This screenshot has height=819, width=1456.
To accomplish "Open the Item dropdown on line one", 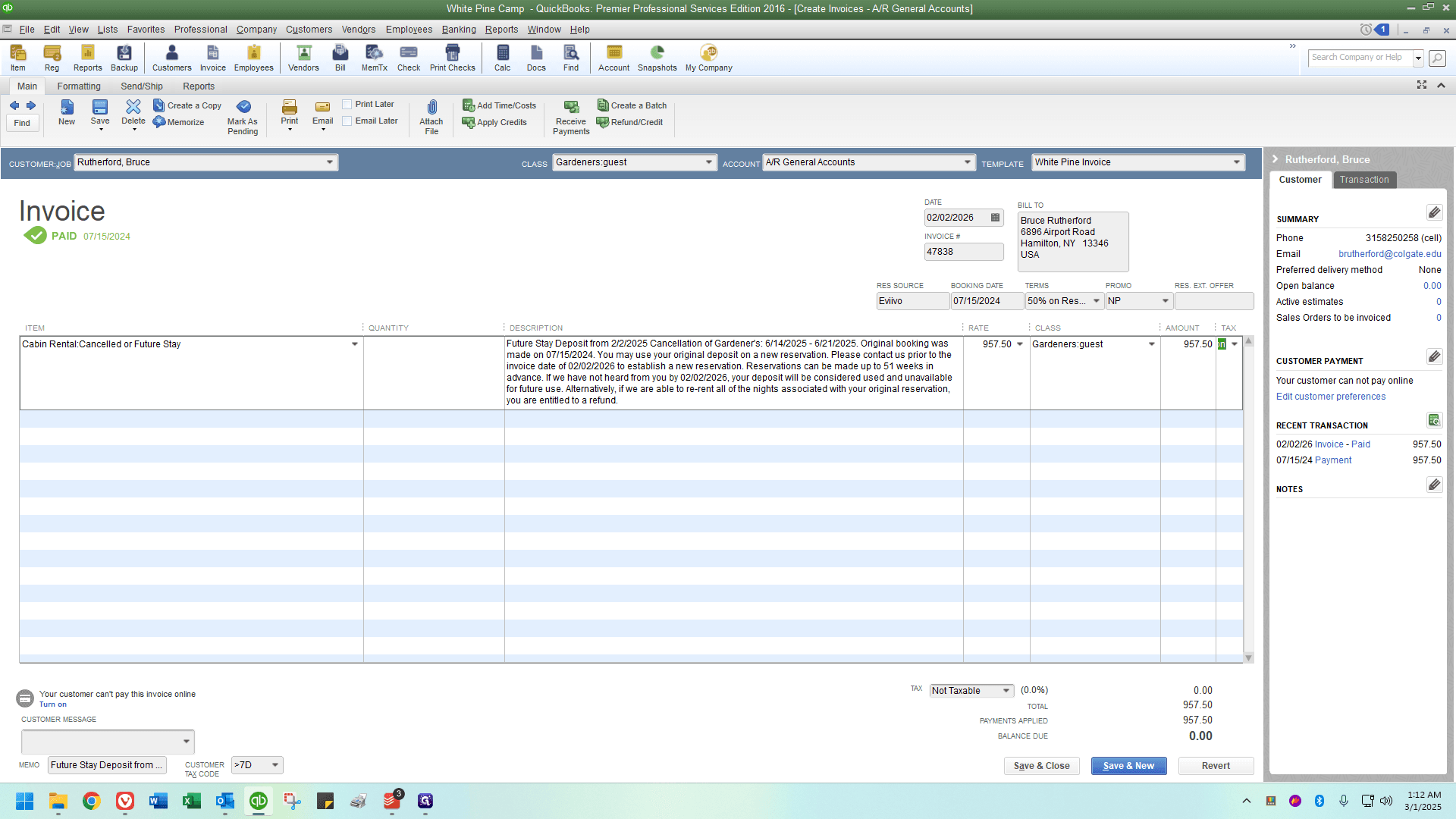I will (354, 344).
